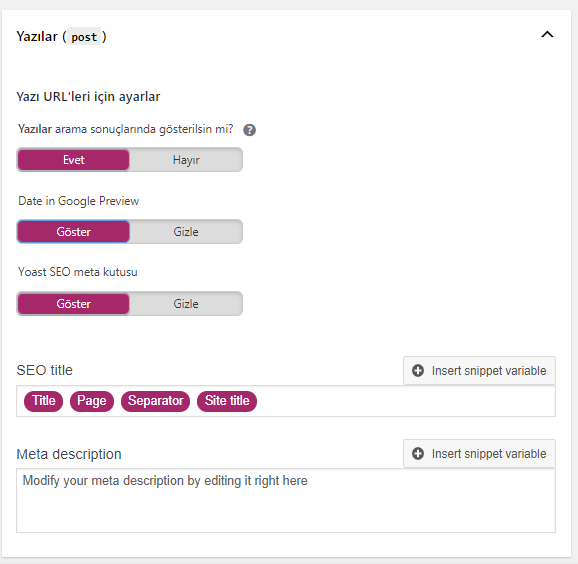The height and width of the screenshot is (564, 578).
Task: Click the Title snippet variable tag
Action: coord(43,401)
